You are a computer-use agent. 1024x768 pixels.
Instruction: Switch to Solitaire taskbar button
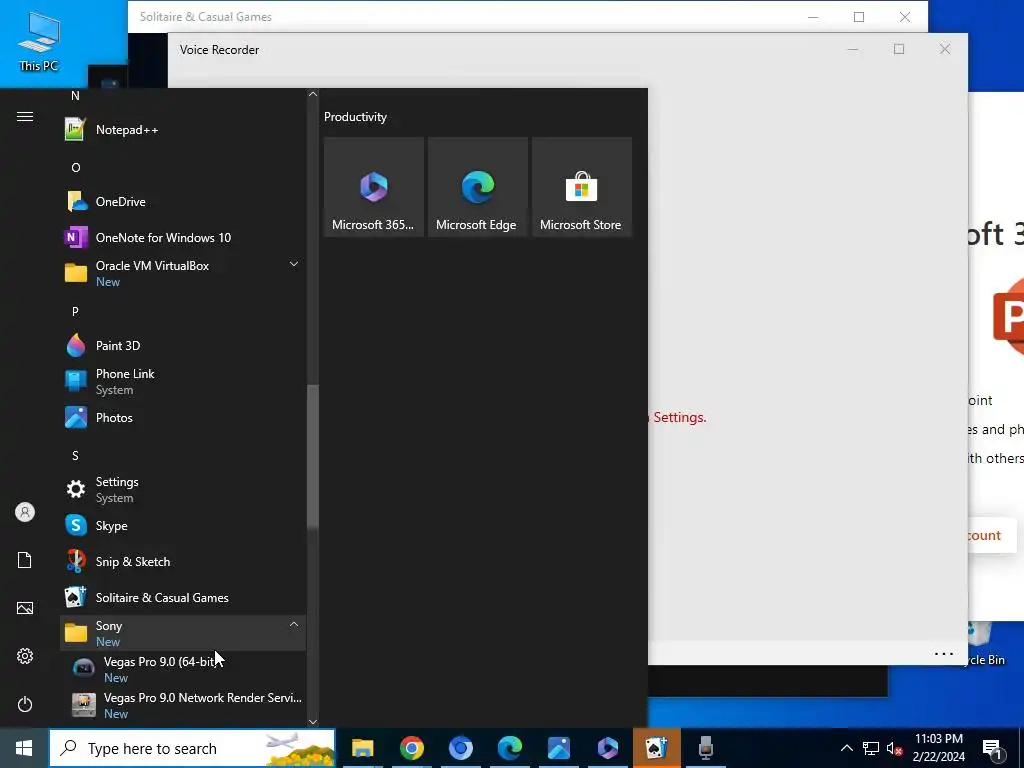coord(656,748)
